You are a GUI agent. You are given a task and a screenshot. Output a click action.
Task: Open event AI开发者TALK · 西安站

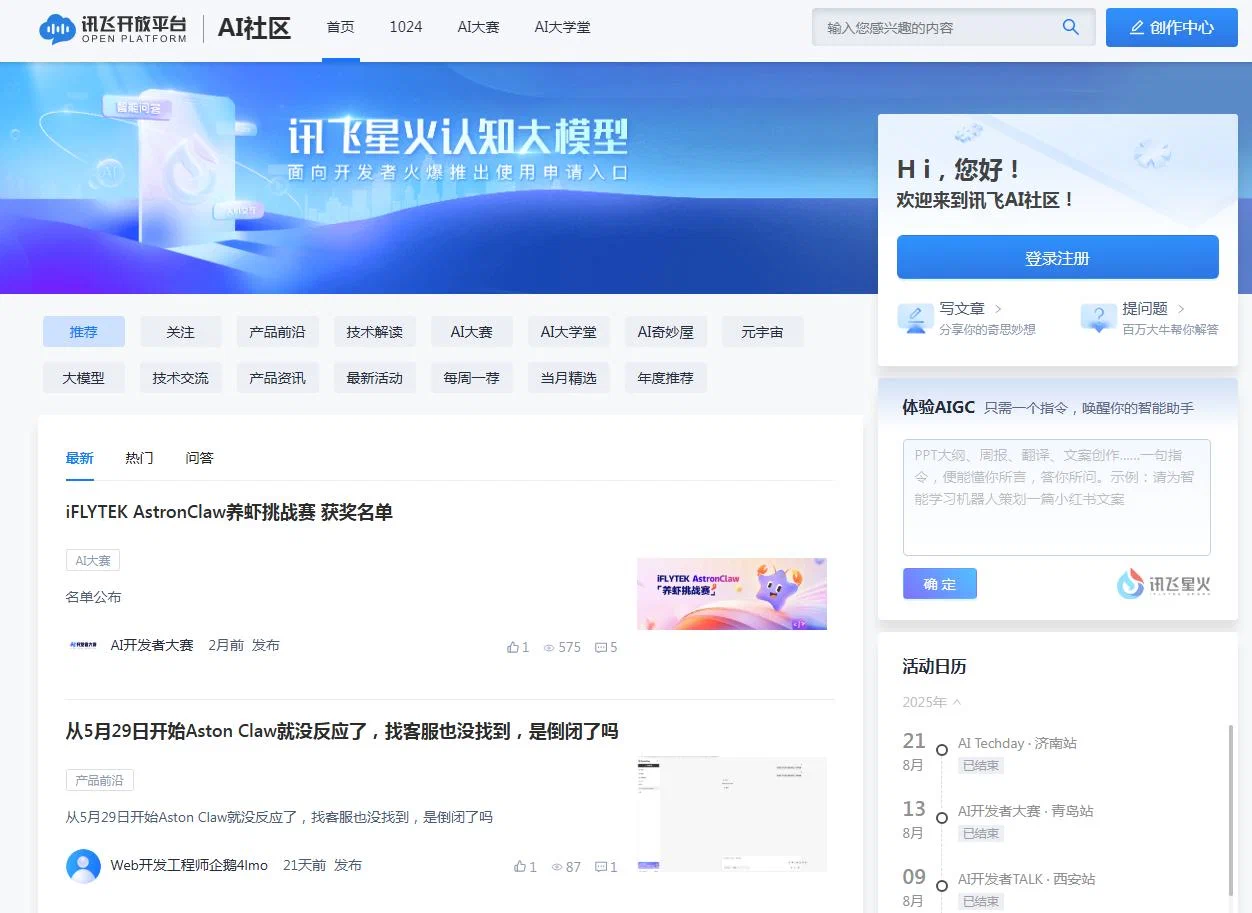click(x=1026, y=879)
